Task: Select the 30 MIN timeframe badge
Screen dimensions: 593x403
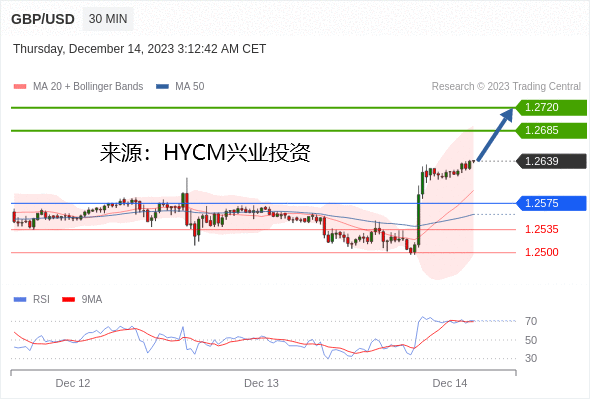Action: 108,19
